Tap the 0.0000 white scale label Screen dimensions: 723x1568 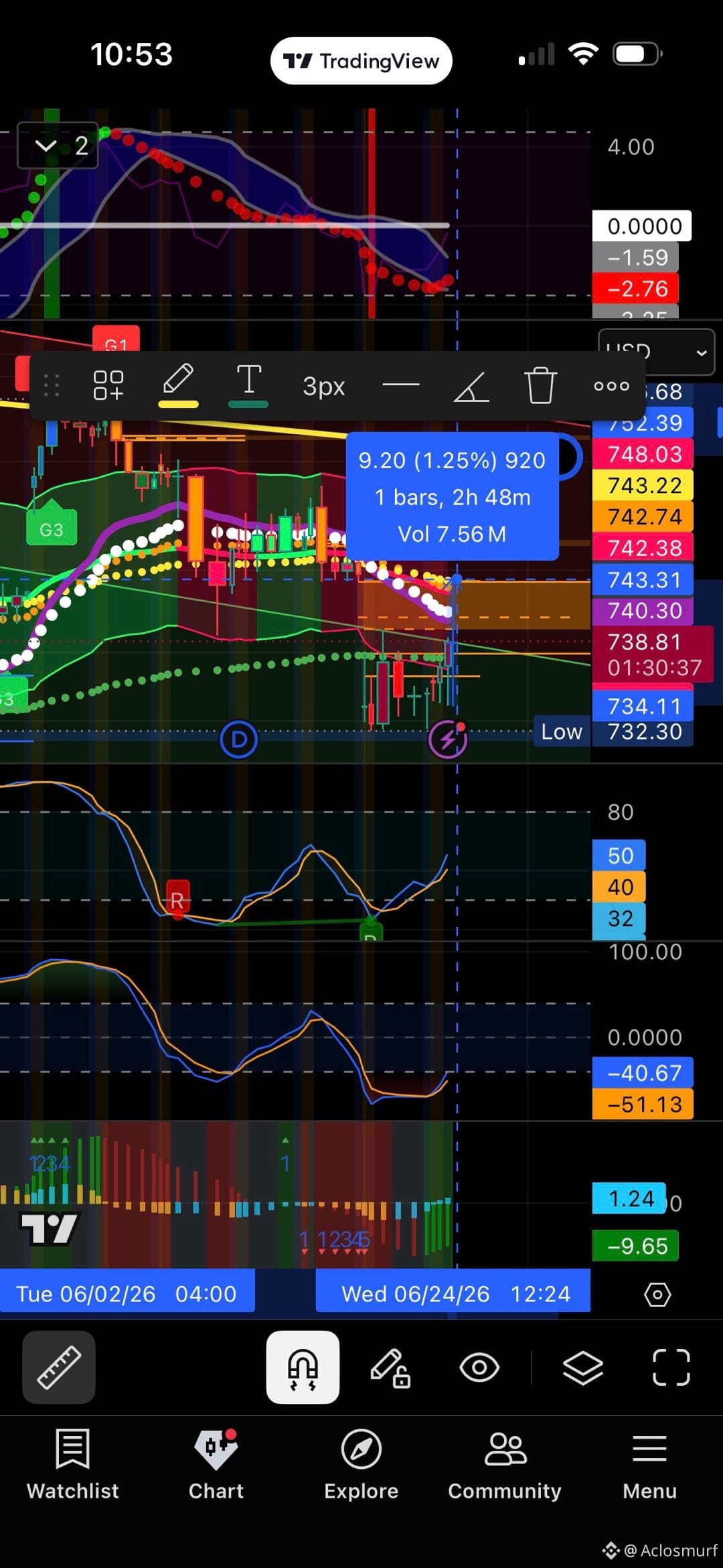642,226
